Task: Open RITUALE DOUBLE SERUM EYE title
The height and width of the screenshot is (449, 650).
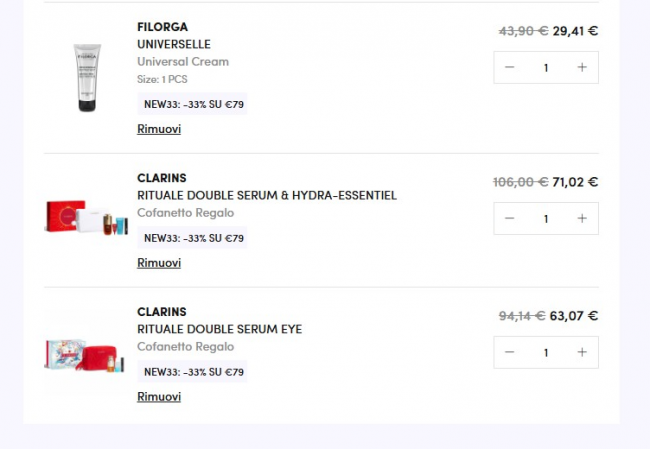Action: pos(219,329)
